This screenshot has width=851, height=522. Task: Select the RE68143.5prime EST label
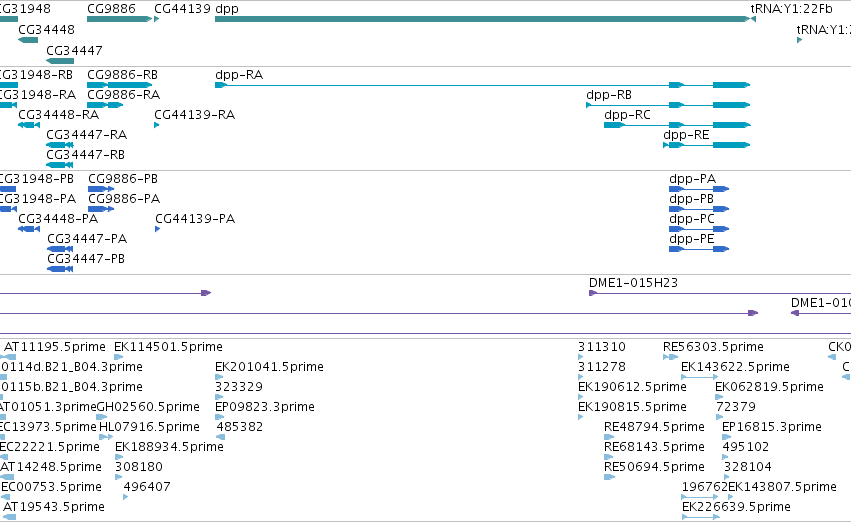click(x=655, y=447)
